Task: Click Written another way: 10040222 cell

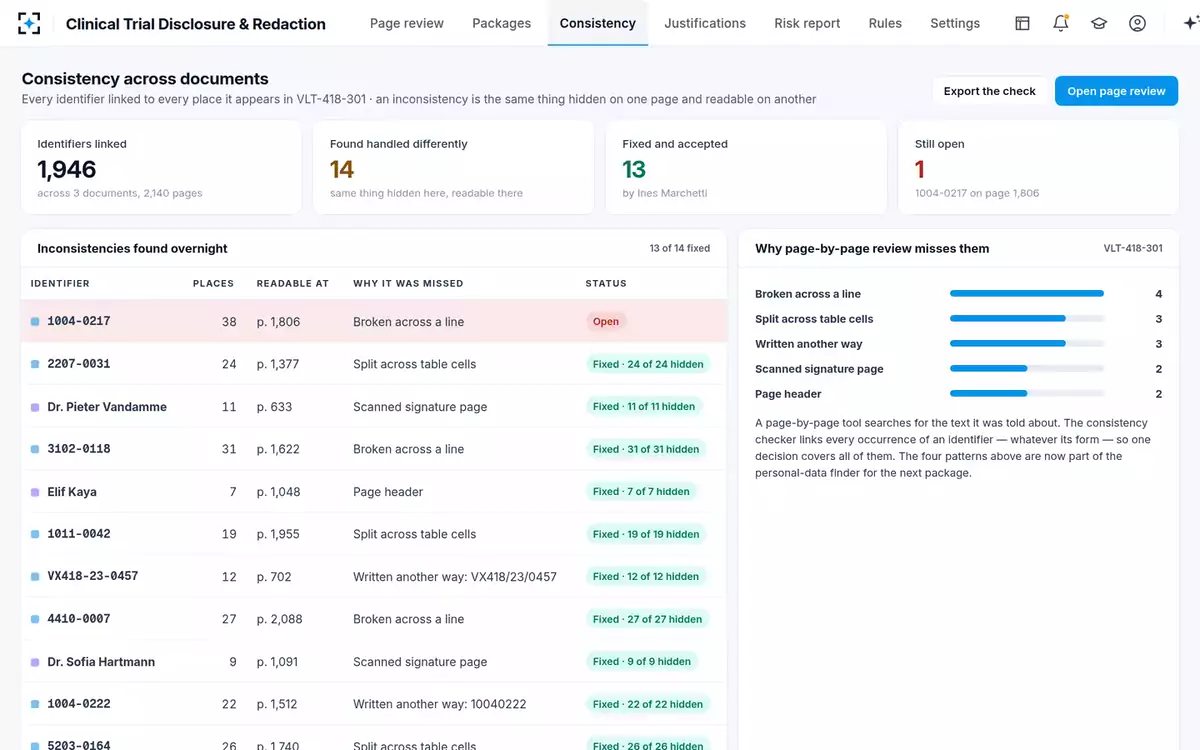Action: (x=440, y=704)
